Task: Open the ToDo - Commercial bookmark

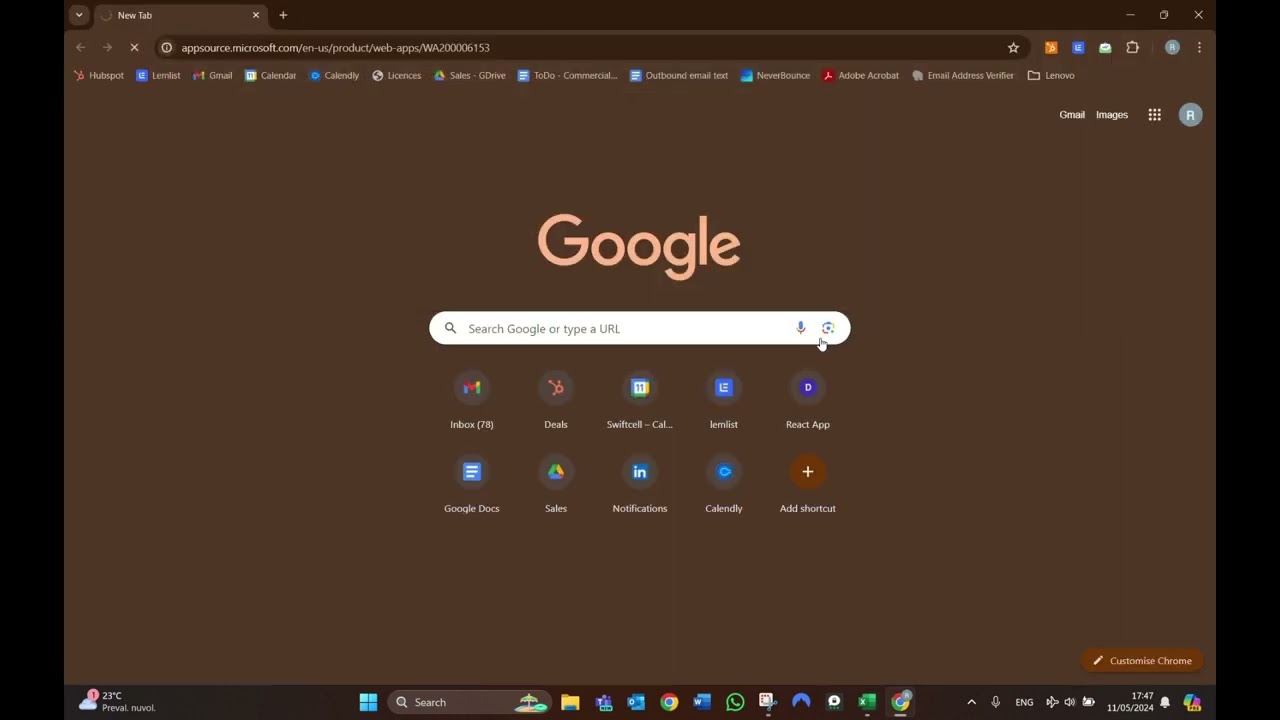Action: [567, 75]
